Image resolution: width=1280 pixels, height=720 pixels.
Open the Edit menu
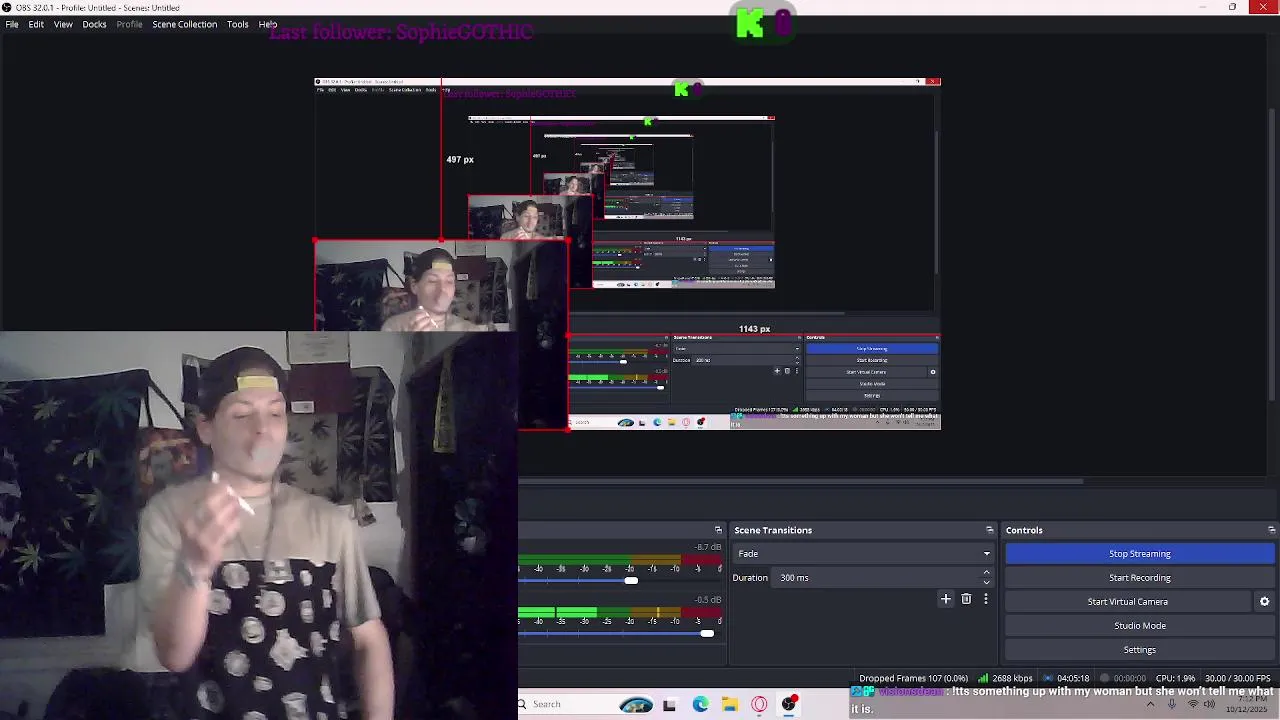click(36, 24)
